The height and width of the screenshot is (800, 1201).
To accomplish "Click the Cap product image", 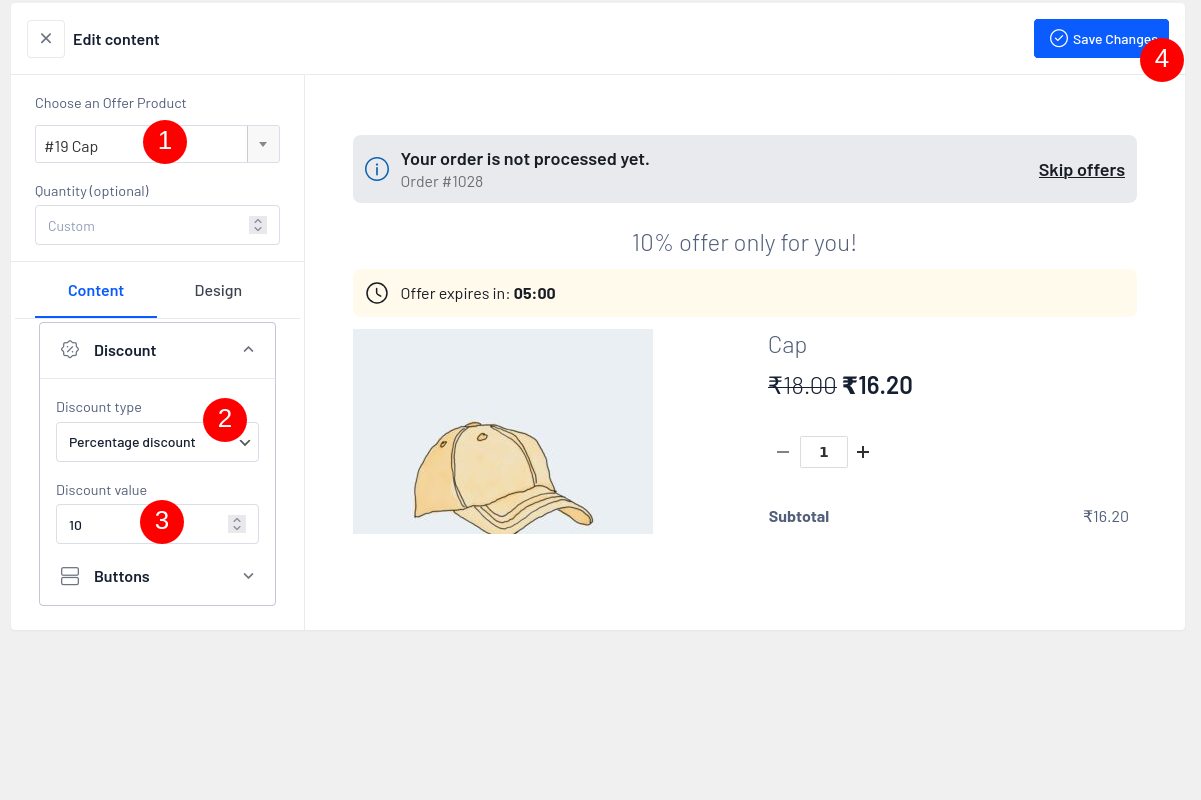I will [x=502, y=432].
